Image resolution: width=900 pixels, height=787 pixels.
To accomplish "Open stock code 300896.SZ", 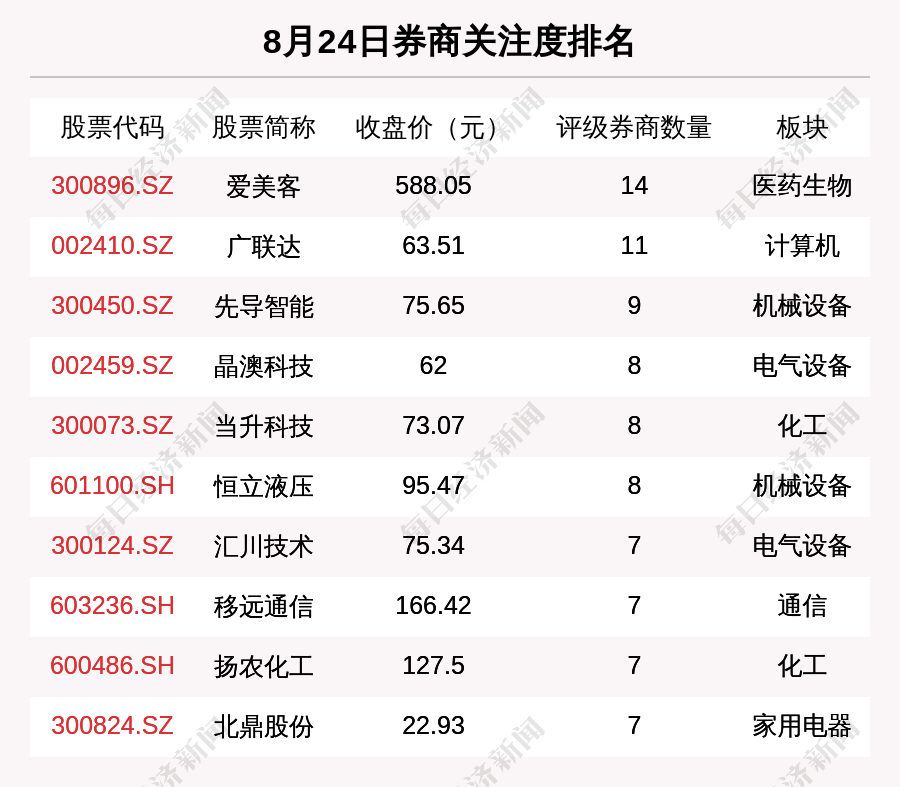I will pyautogui.click(x=112, y=186).
